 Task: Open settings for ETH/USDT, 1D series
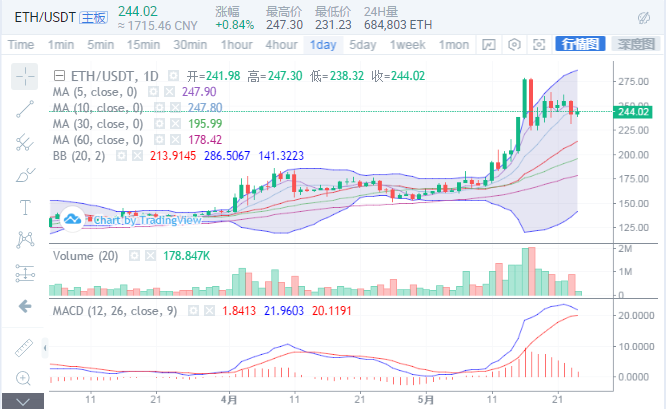point(173,76)
